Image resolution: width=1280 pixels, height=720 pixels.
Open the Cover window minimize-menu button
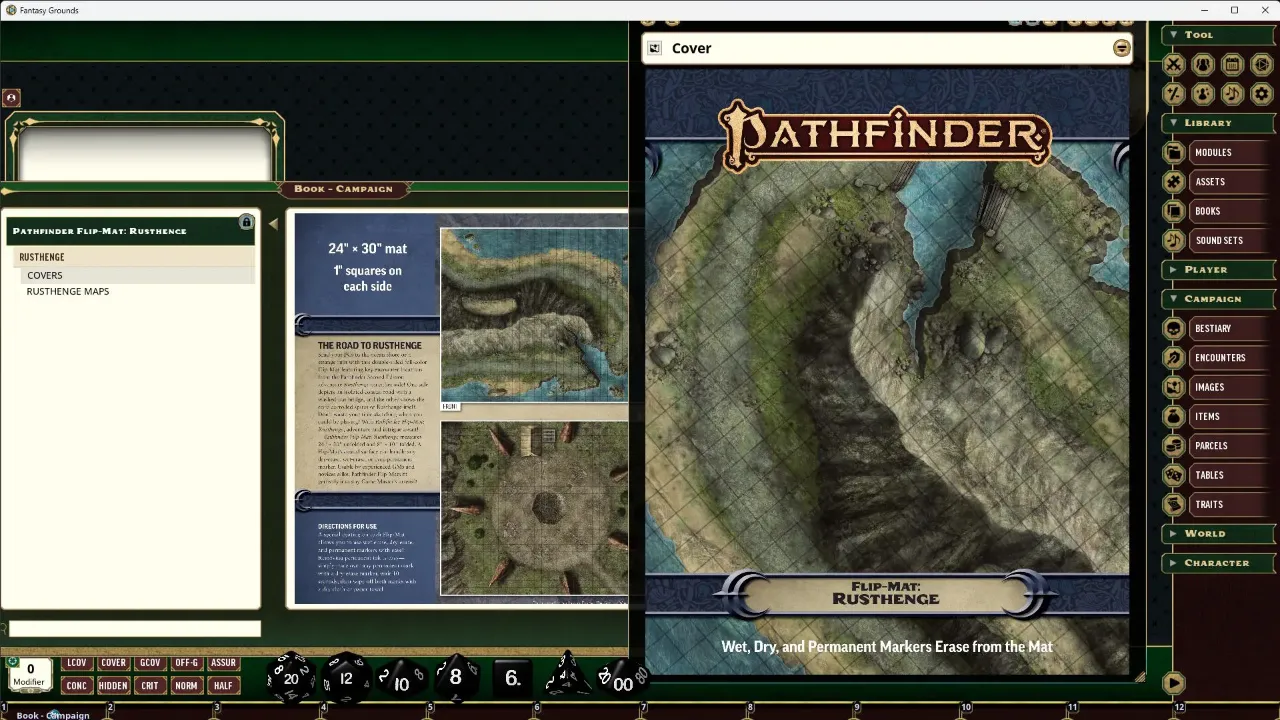(1121, 48)
